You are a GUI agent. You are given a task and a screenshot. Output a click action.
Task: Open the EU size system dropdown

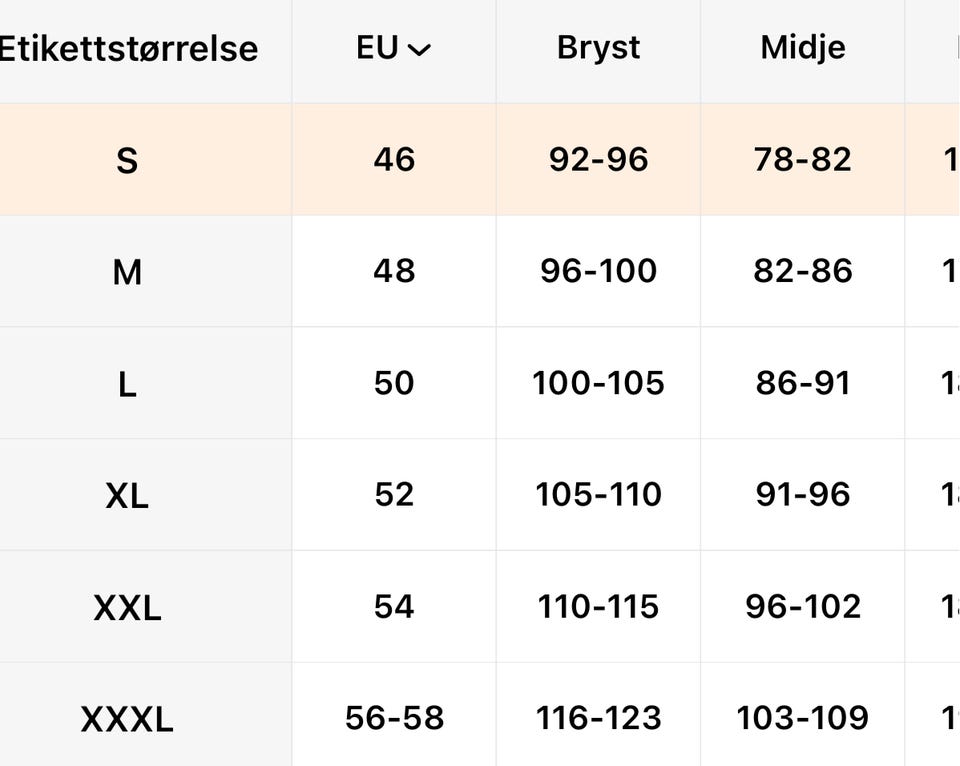pos(394,48)
